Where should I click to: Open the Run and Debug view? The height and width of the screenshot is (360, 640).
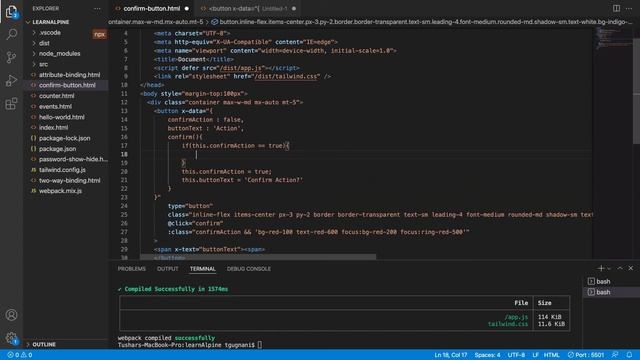[11, 80]
